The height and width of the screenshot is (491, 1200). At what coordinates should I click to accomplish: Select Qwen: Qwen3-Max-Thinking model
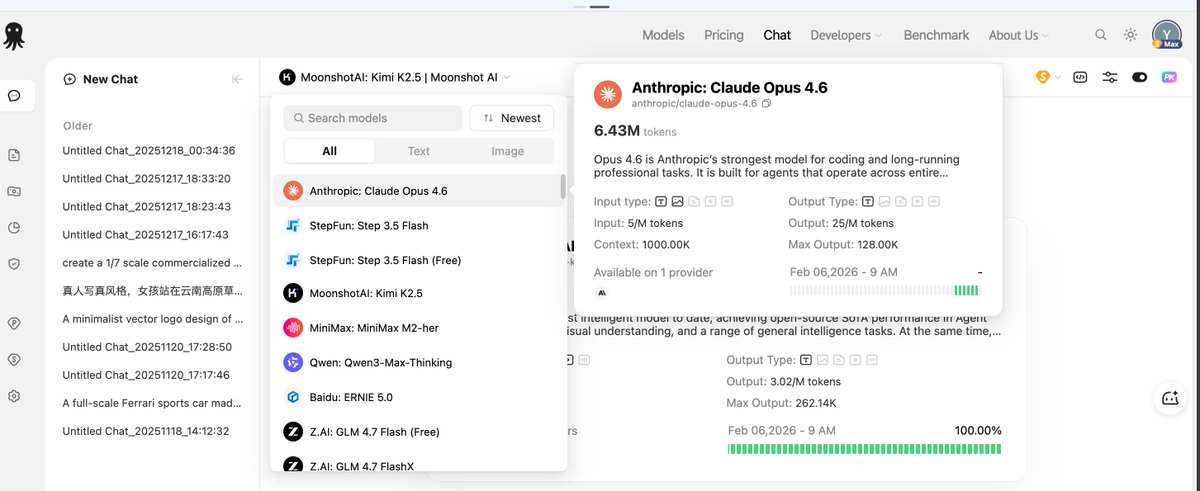[x=416, y=362]
